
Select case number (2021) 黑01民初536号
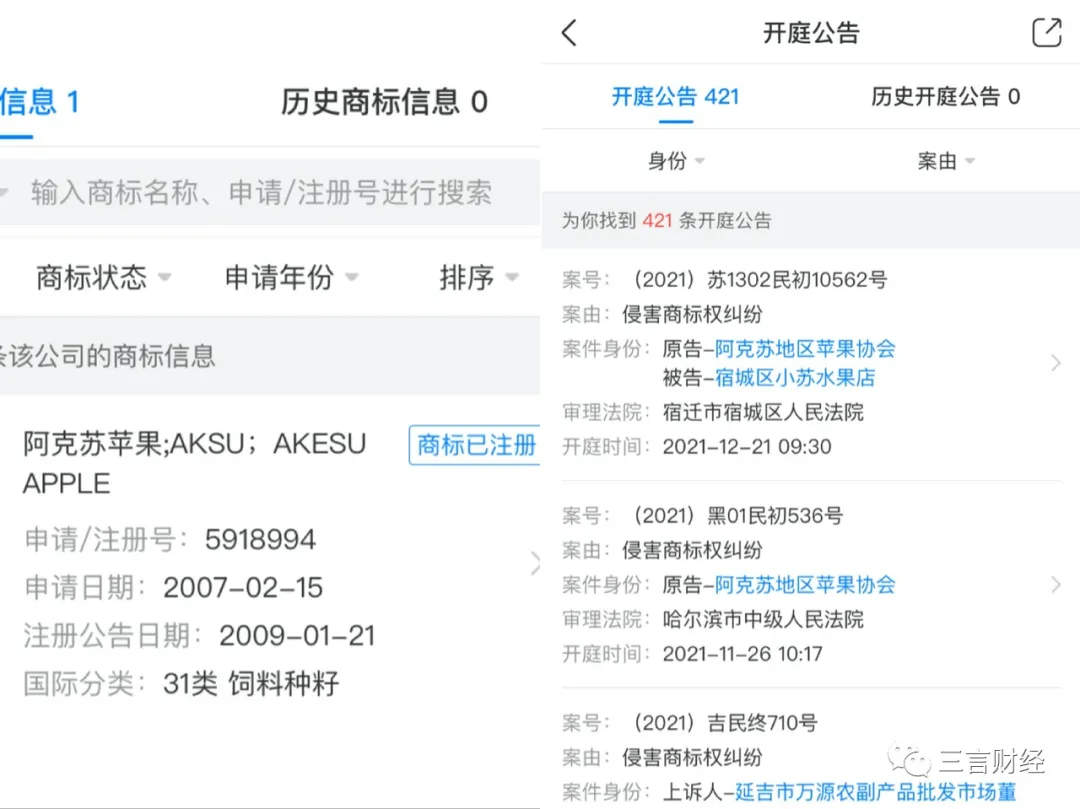(736, 515)
